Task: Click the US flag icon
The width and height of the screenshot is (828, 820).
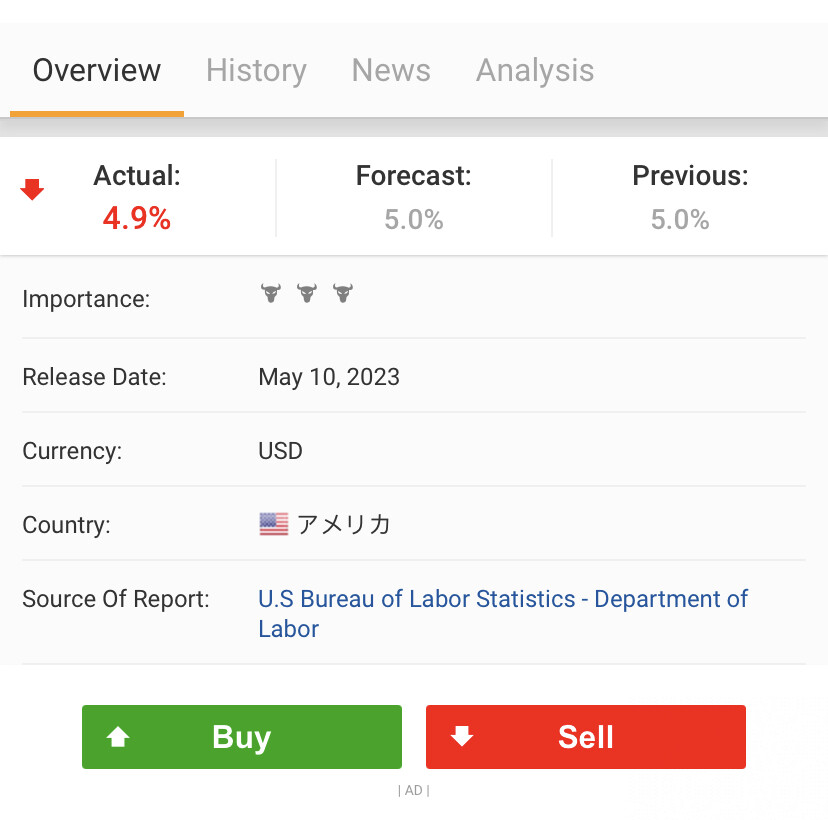Action: (x=273, y=524)
